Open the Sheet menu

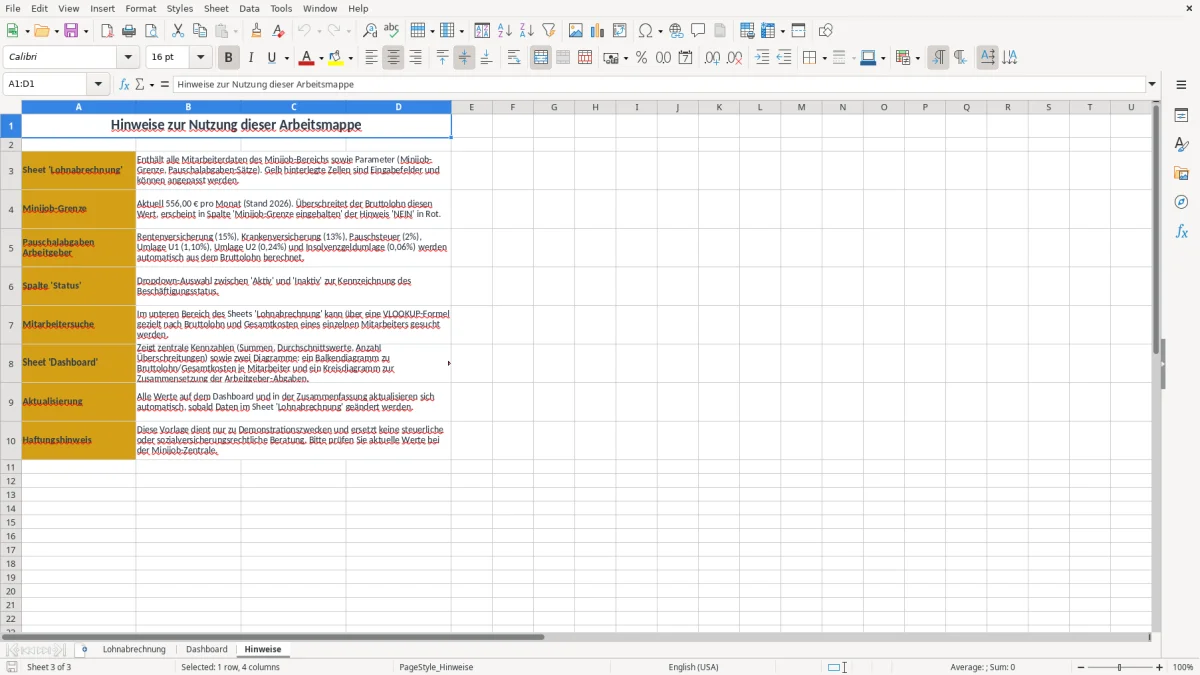pyautogui.click(x=216, y=8)
